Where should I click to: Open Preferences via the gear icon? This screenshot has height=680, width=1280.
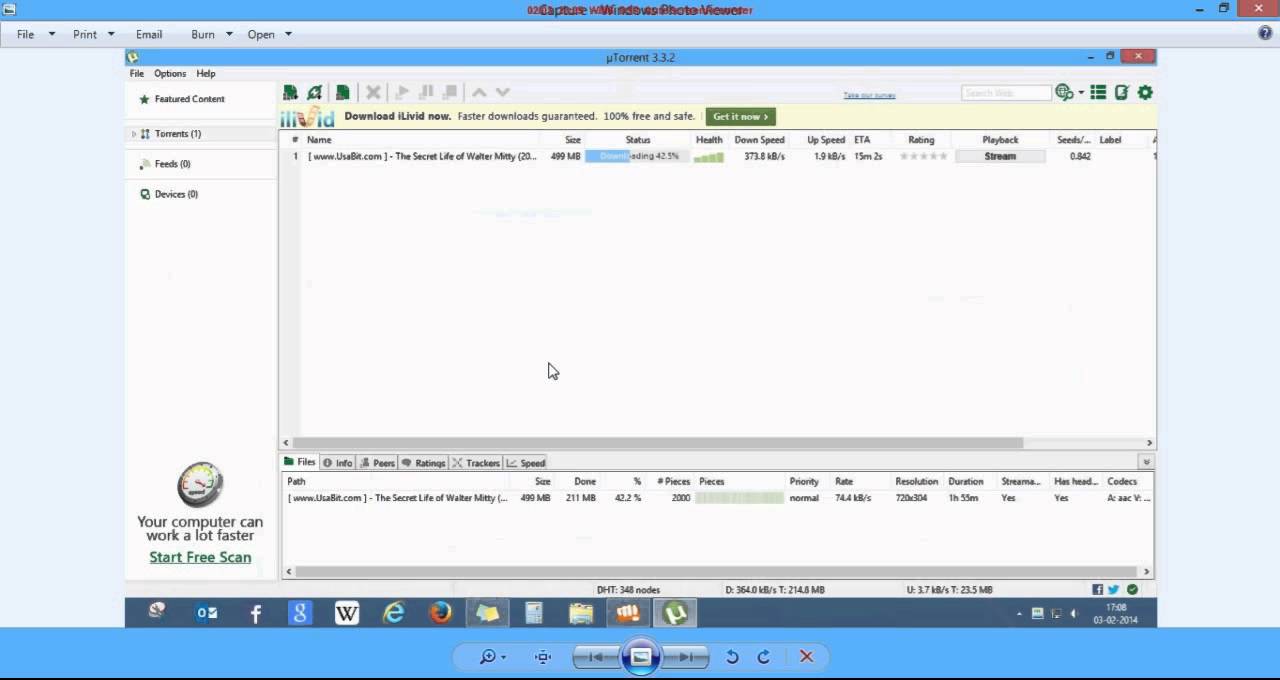point(1145,92)
